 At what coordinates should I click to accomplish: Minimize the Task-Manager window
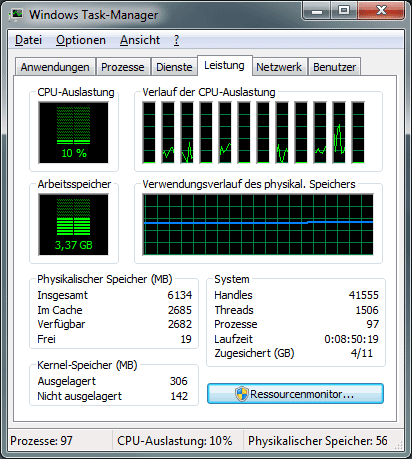tap(317, 10)
